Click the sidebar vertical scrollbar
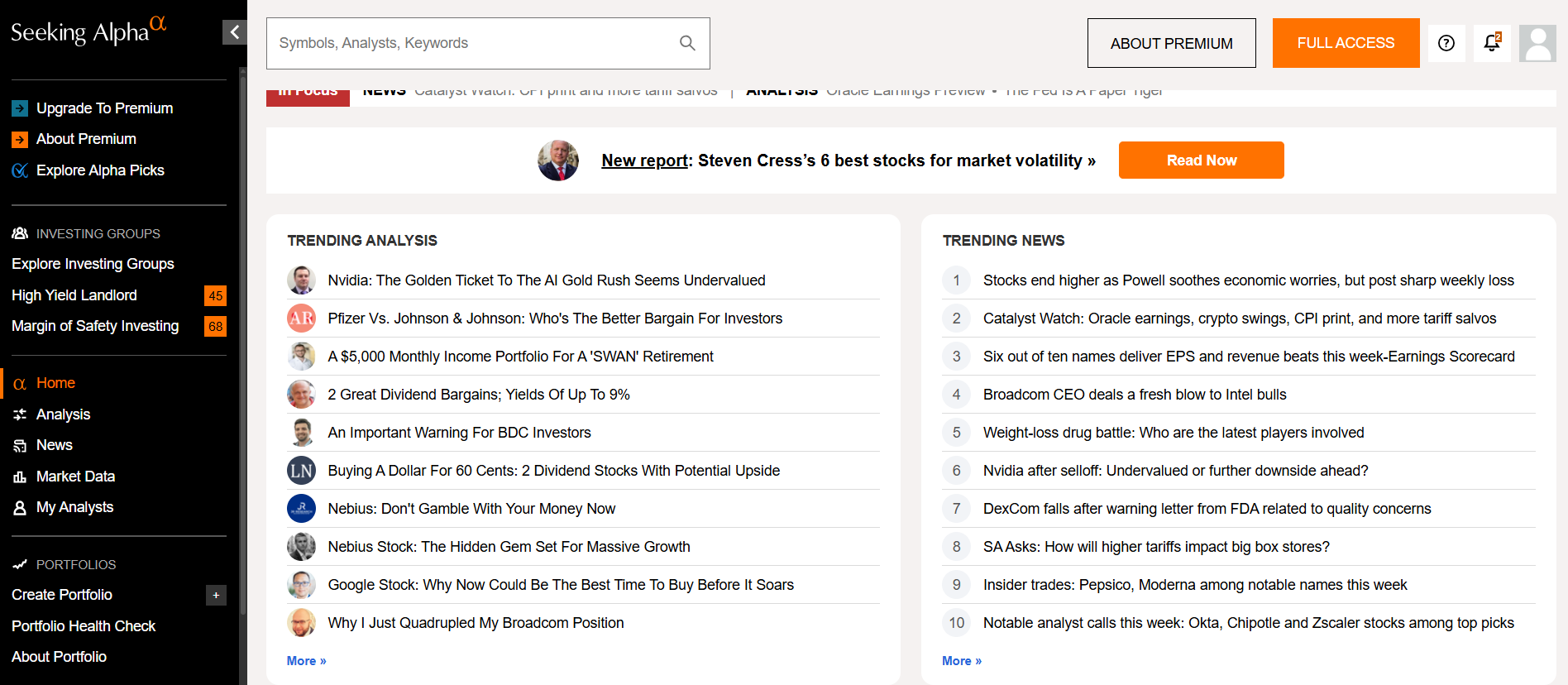This screenshot has width=1568, height=685. coord(242,347)
